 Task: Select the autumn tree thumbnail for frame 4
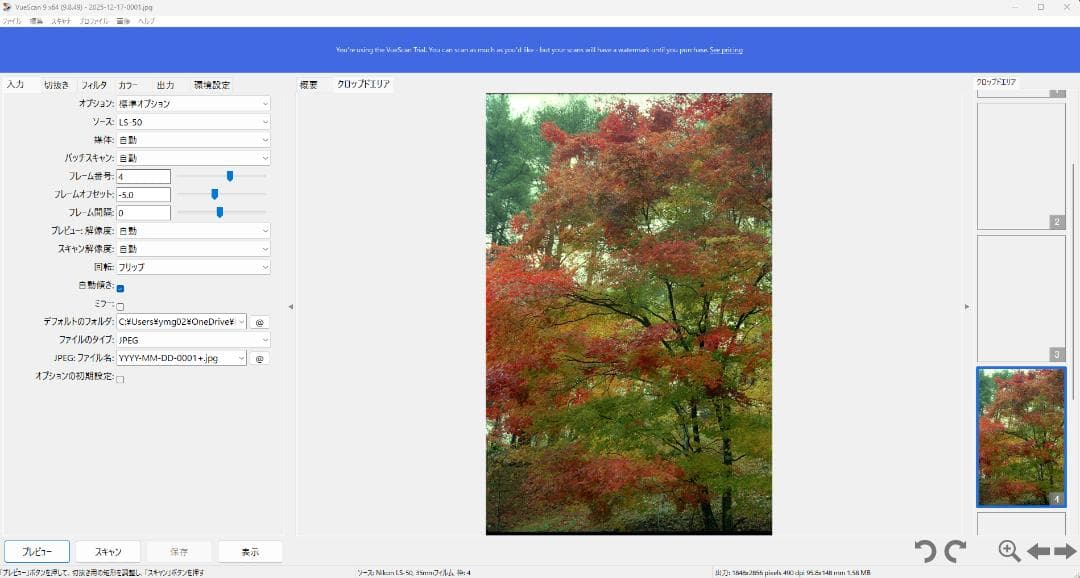[x=1021, y=437]
